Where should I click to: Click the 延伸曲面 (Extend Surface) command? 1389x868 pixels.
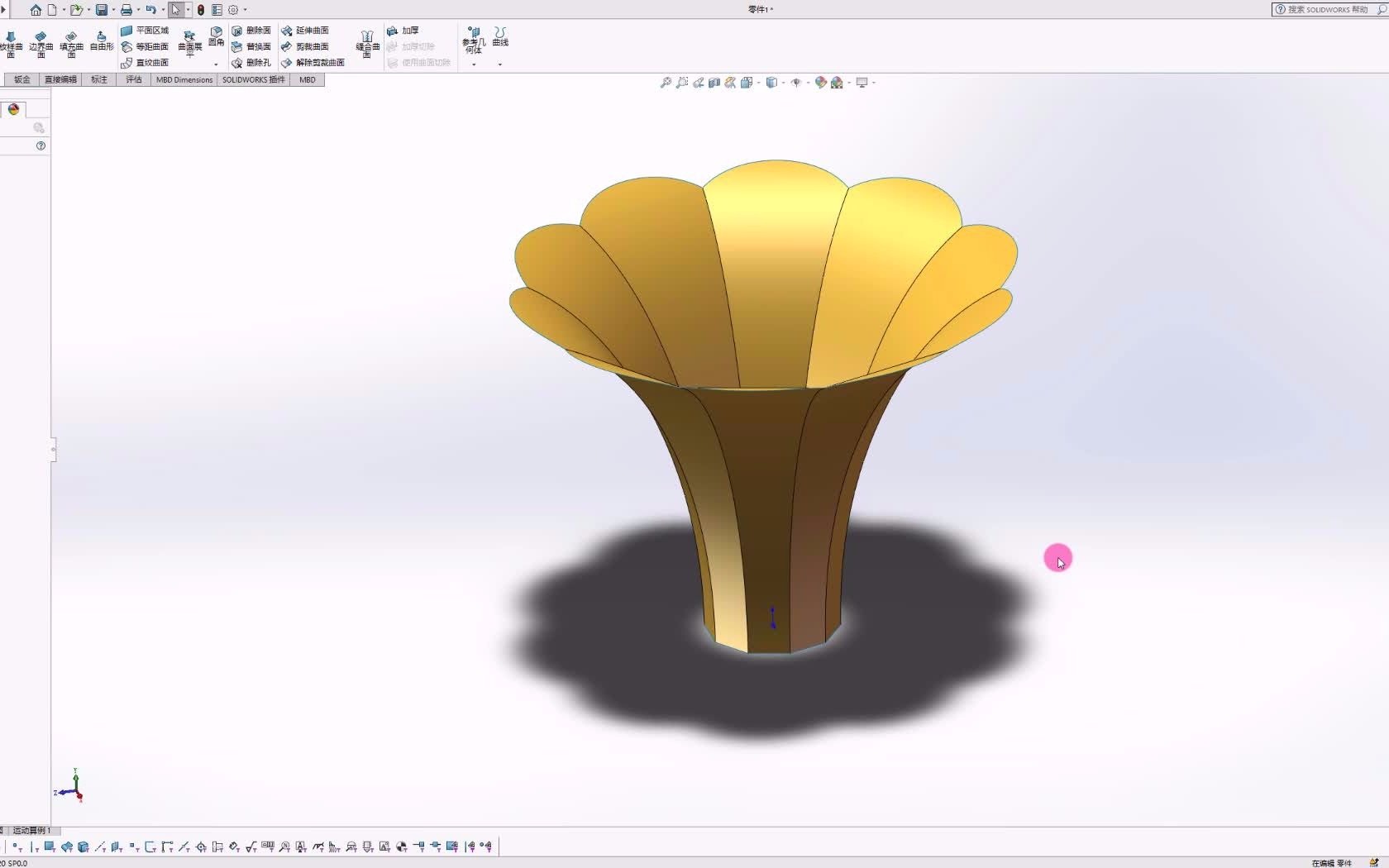pos(305,31)
